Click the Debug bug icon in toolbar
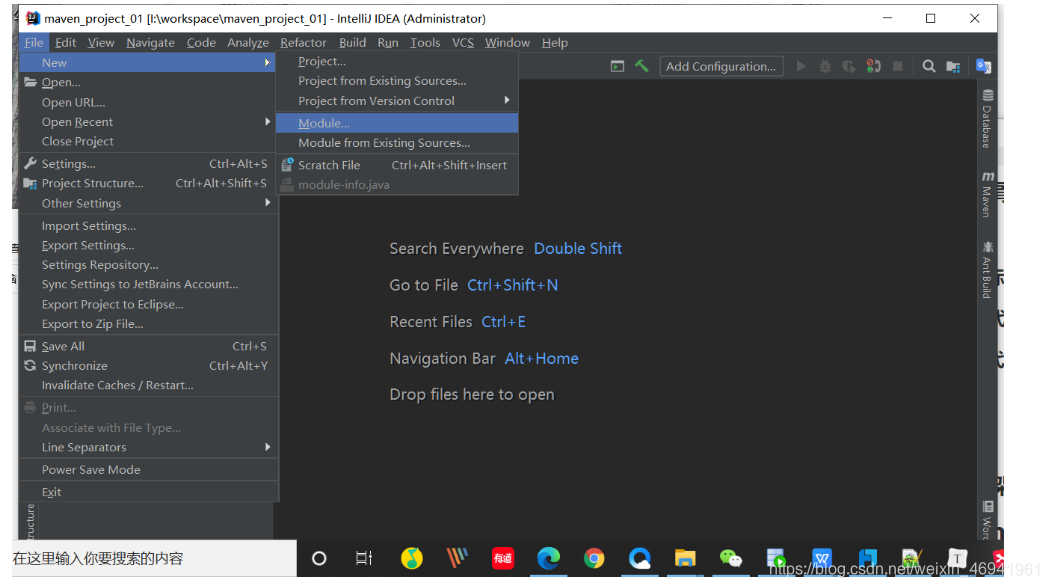Image resolution: width=1049 pixels, height=588 pixels. 826,66
